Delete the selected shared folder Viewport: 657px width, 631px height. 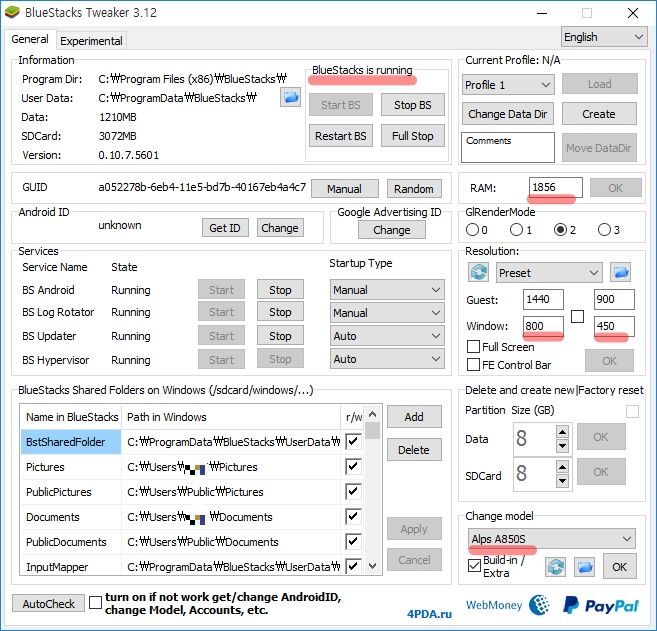(414, 450)
